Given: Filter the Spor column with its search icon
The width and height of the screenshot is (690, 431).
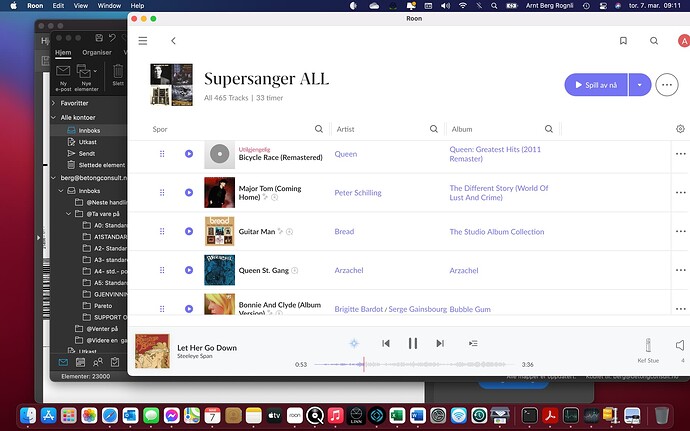Looking at the screenshot, I should [x=319, y=129].
